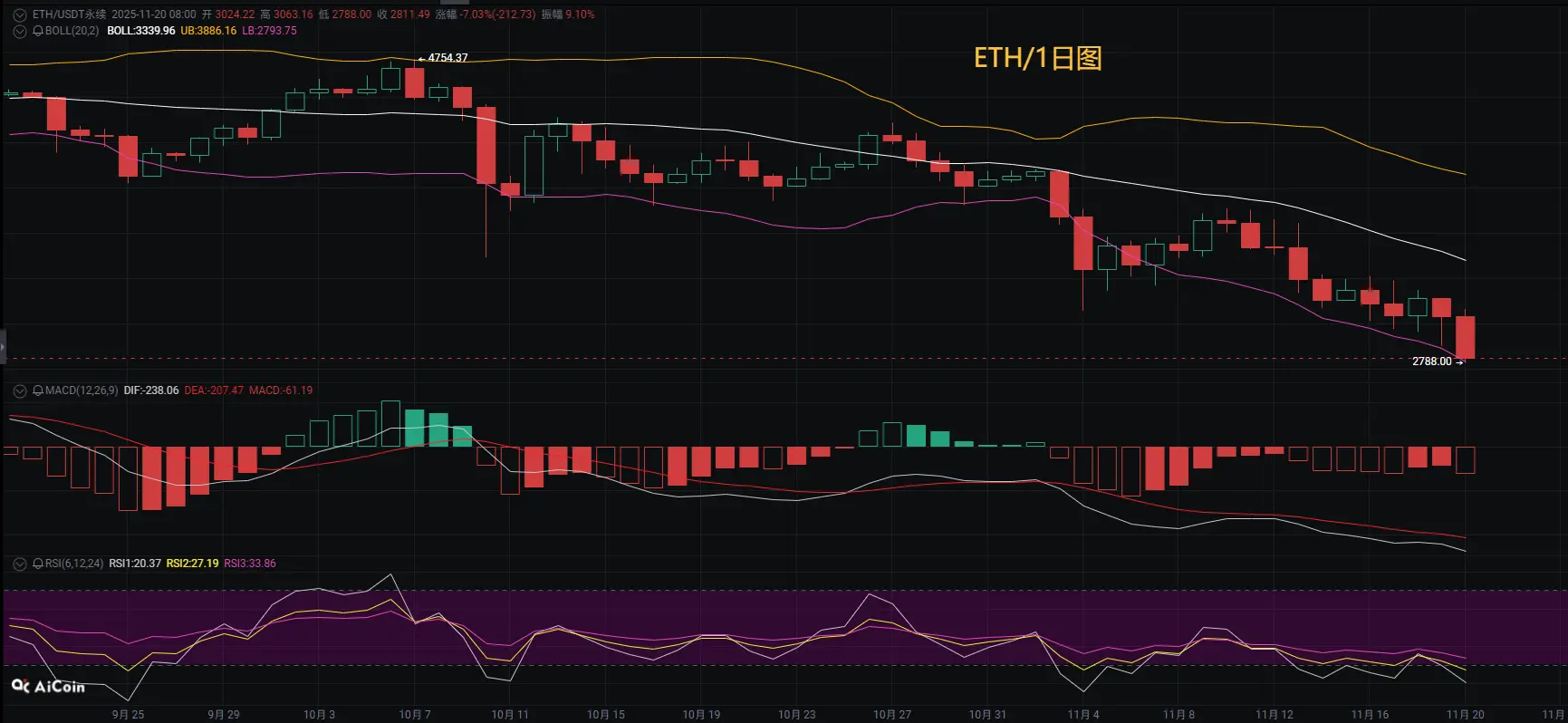The width and height of the screenshot is (1568, 723).
Task: Select the latest red candlestick
Action: [x=1466, y=337]
